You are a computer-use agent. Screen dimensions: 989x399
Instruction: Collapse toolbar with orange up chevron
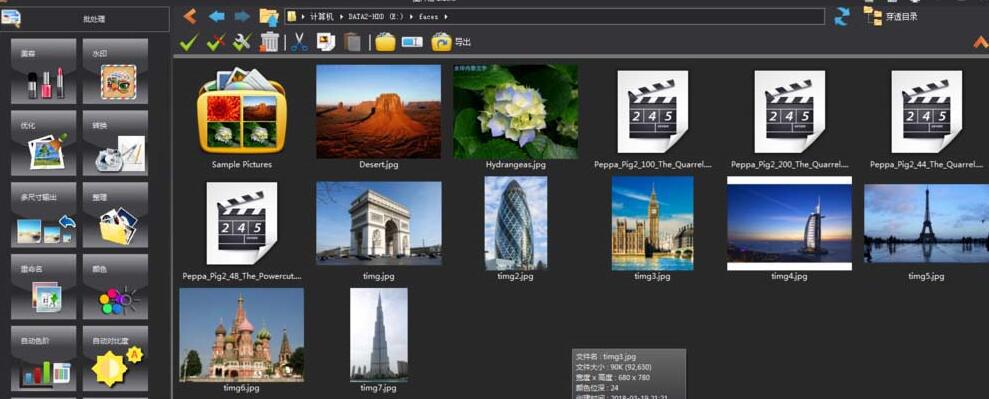980,42
